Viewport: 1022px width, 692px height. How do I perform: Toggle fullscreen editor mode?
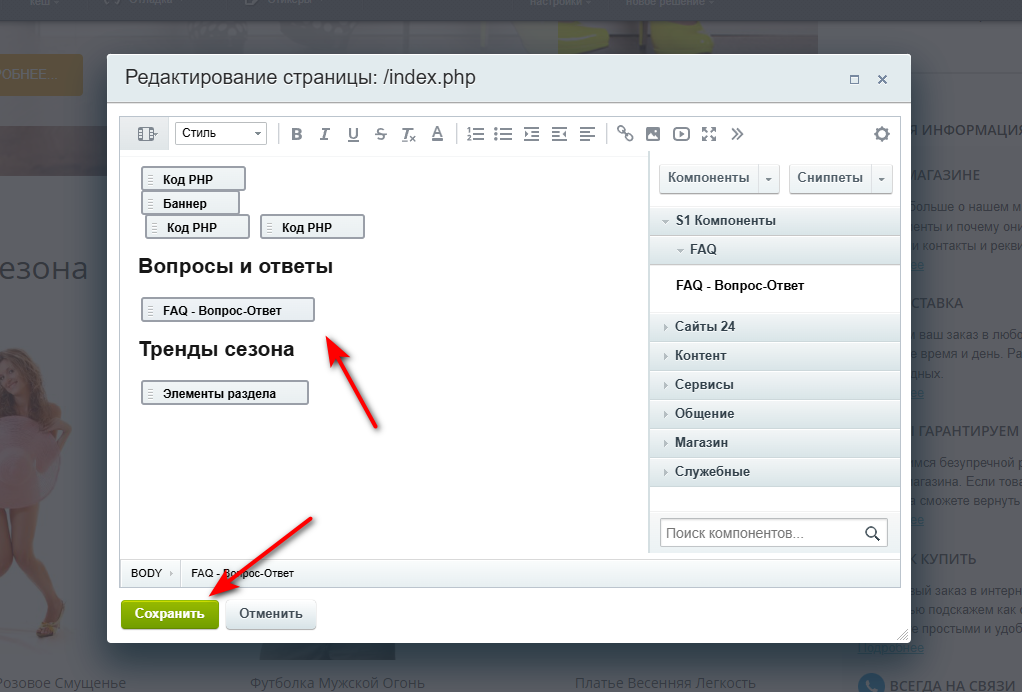click(x=709, y=134)
